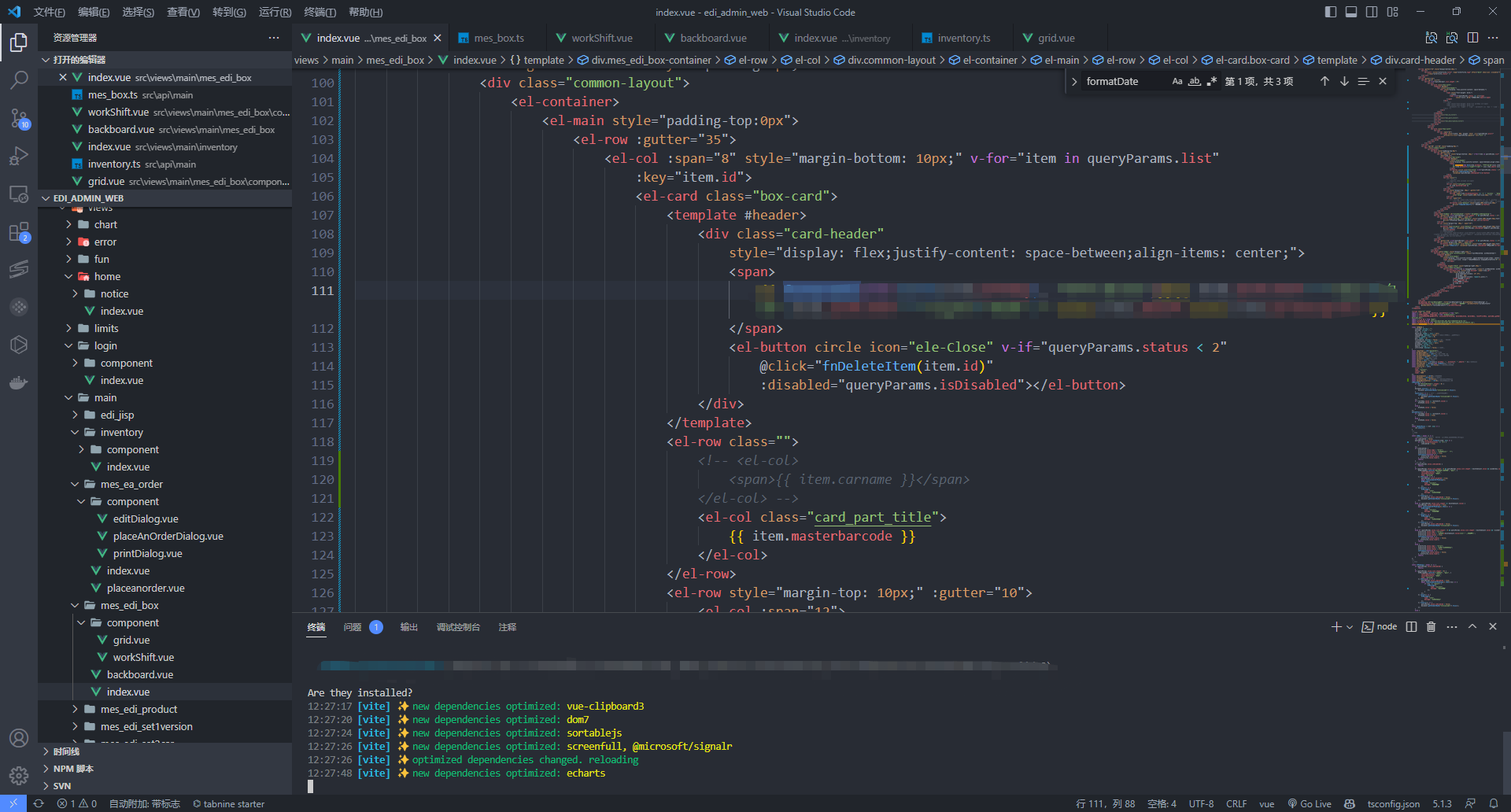Open Manage gear settings icon
Viewport: 1511px width, 812px height.
(x=19, y=776)
